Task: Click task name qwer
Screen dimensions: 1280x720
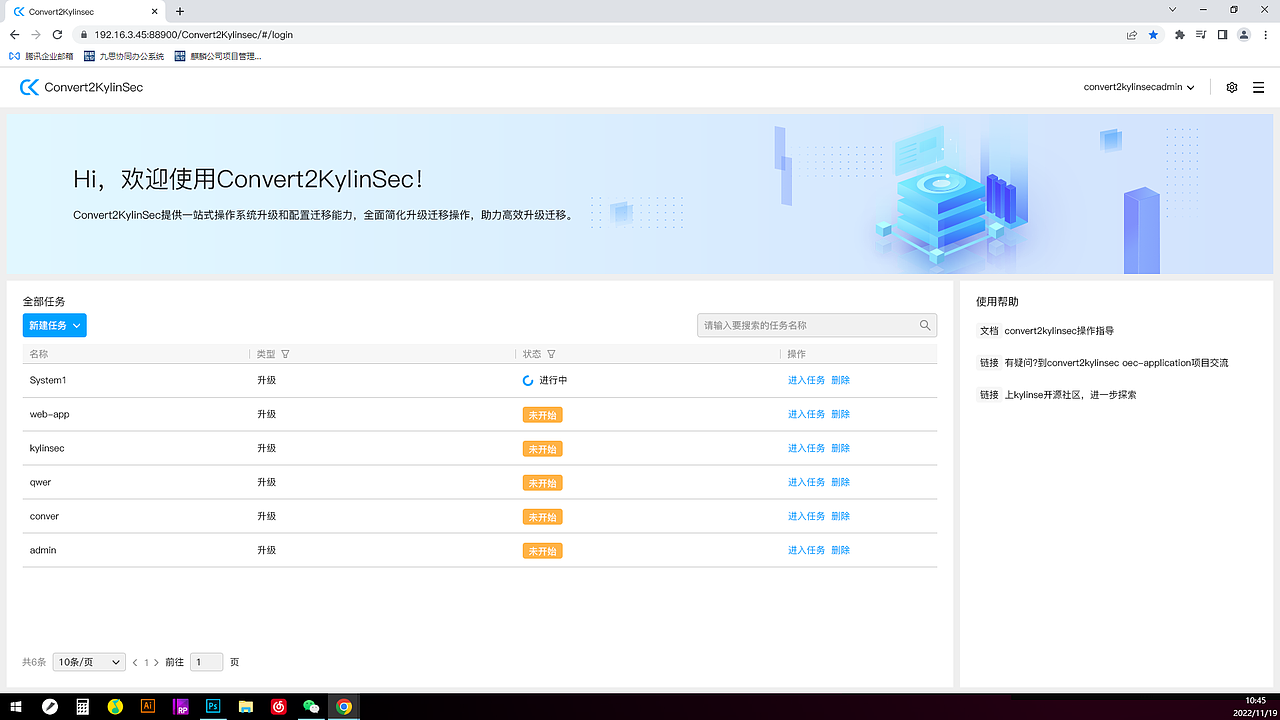Action: coord(40,482)
